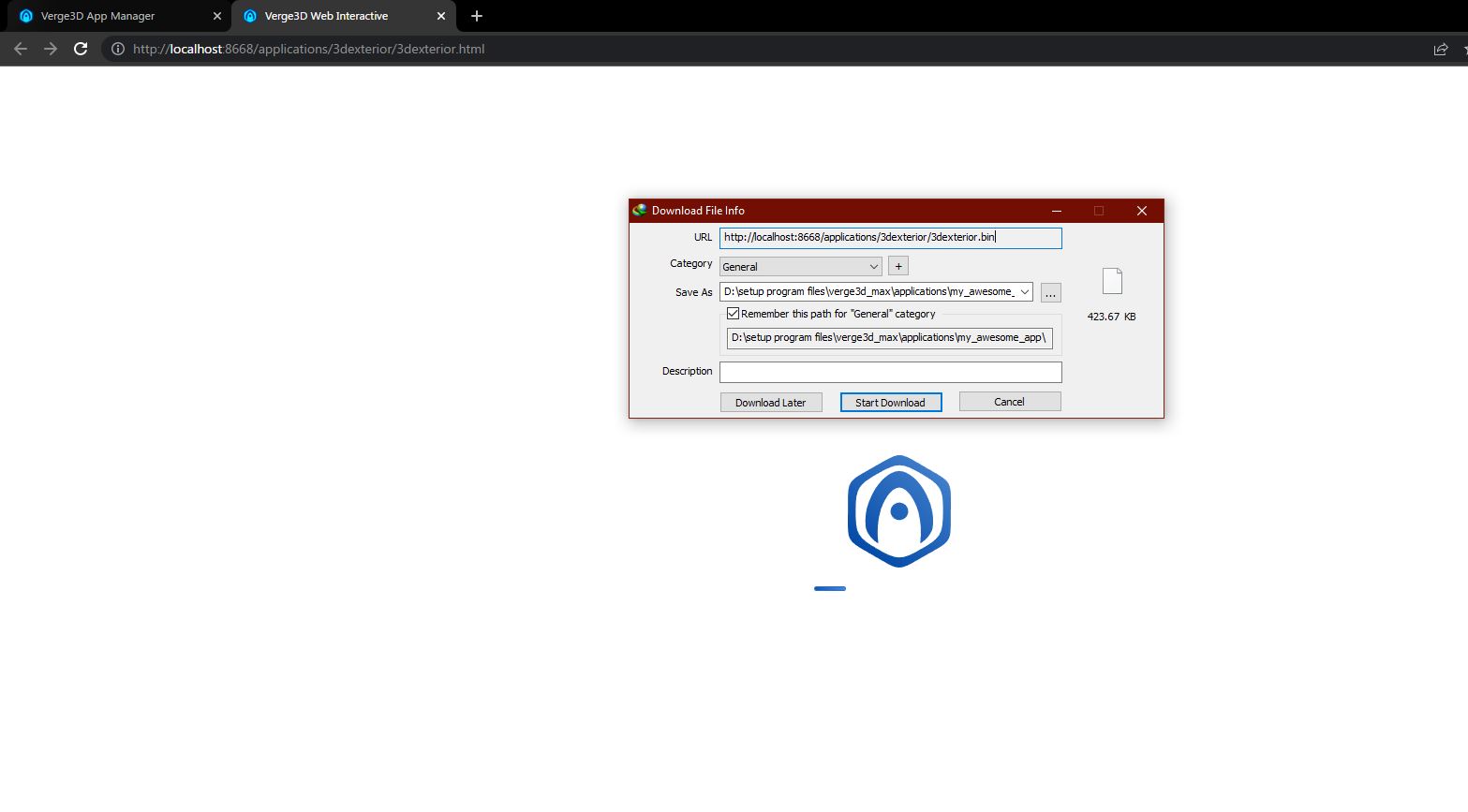This screenshot has width=1468, height=812.
Task: Select the Verge3D Web Interactive tab
Action: click(x=344, y=16)
